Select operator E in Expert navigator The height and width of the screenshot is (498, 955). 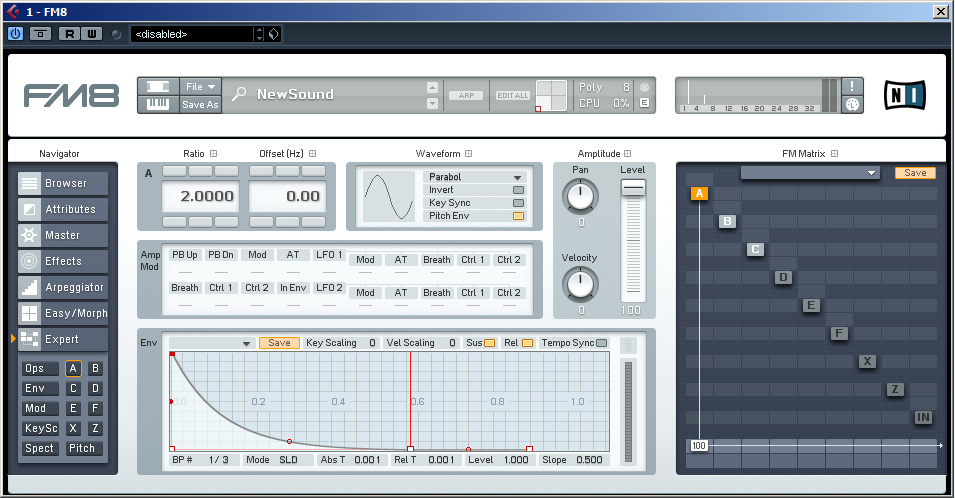point(73,409)
